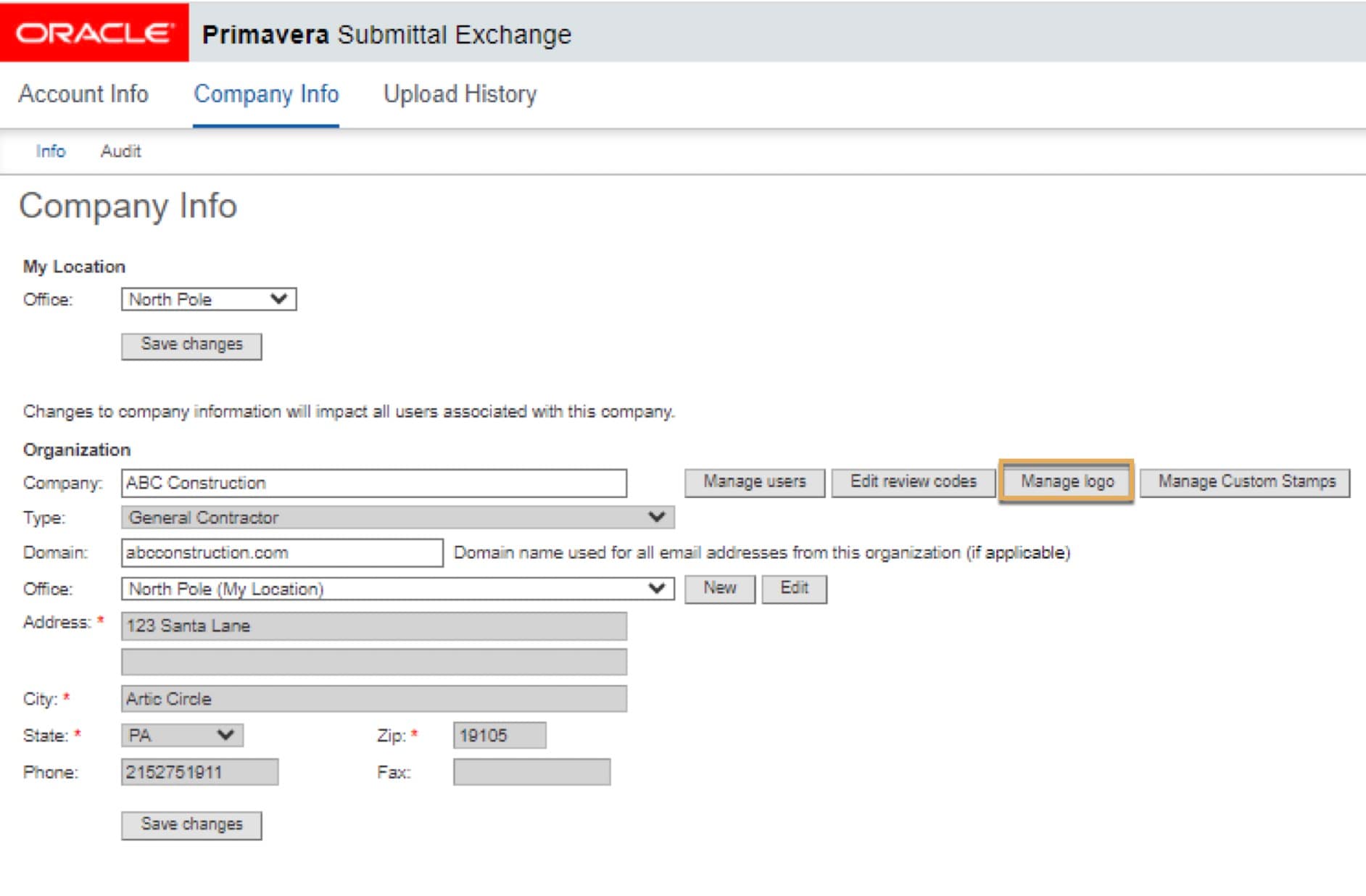Click the Manage users button
The height and width of the screenshot is (896, 1366).
click(754, 482)
